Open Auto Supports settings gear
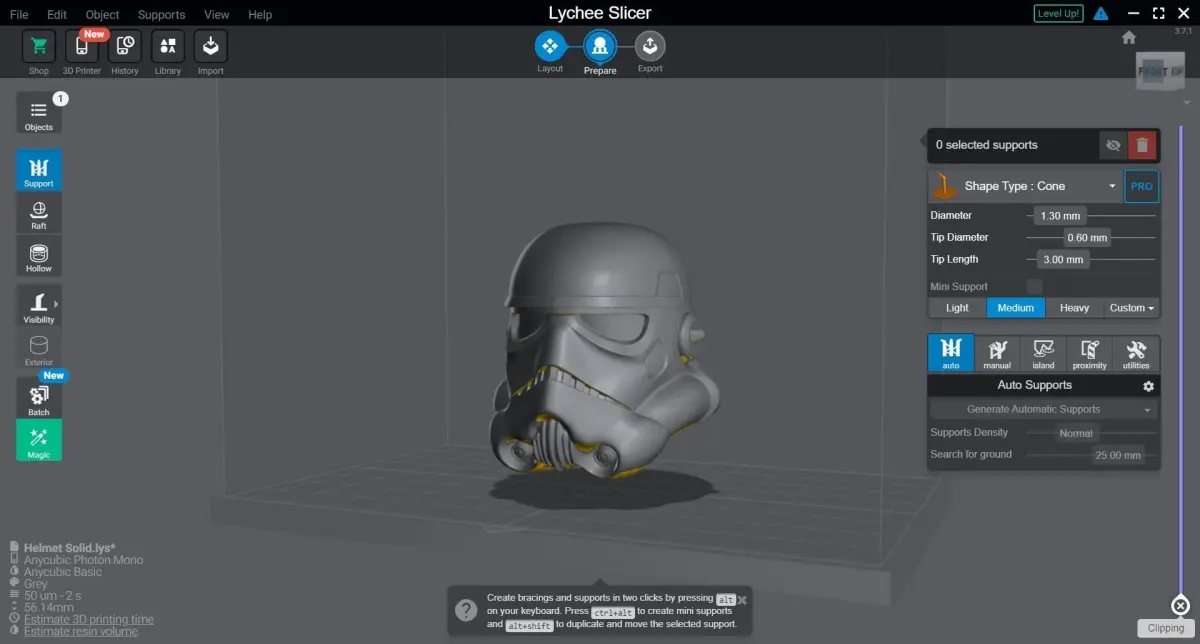 1148,386
